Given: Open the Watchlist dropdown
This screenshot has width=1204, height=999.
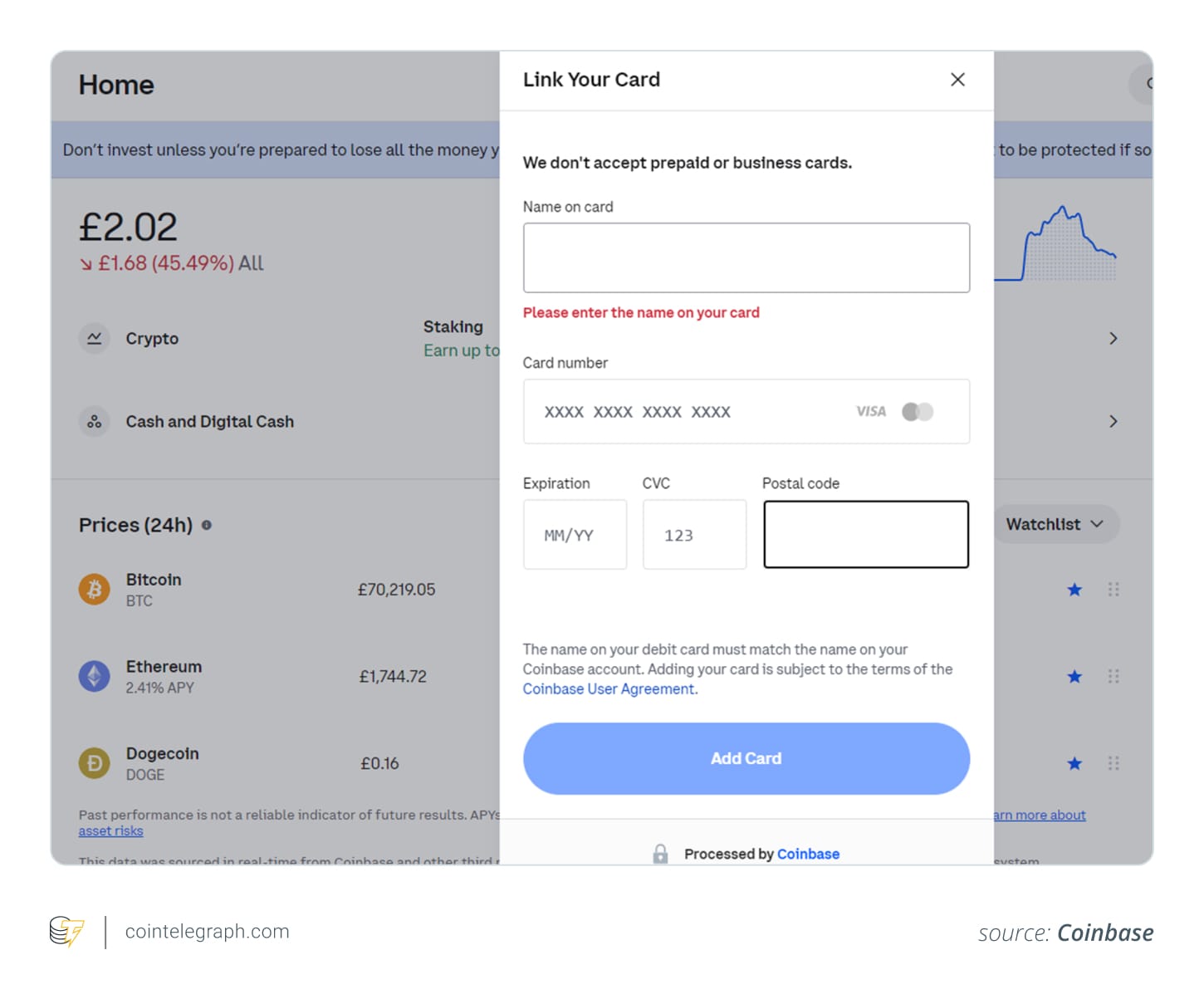Looking at the screenshot, I should 1055,524.
